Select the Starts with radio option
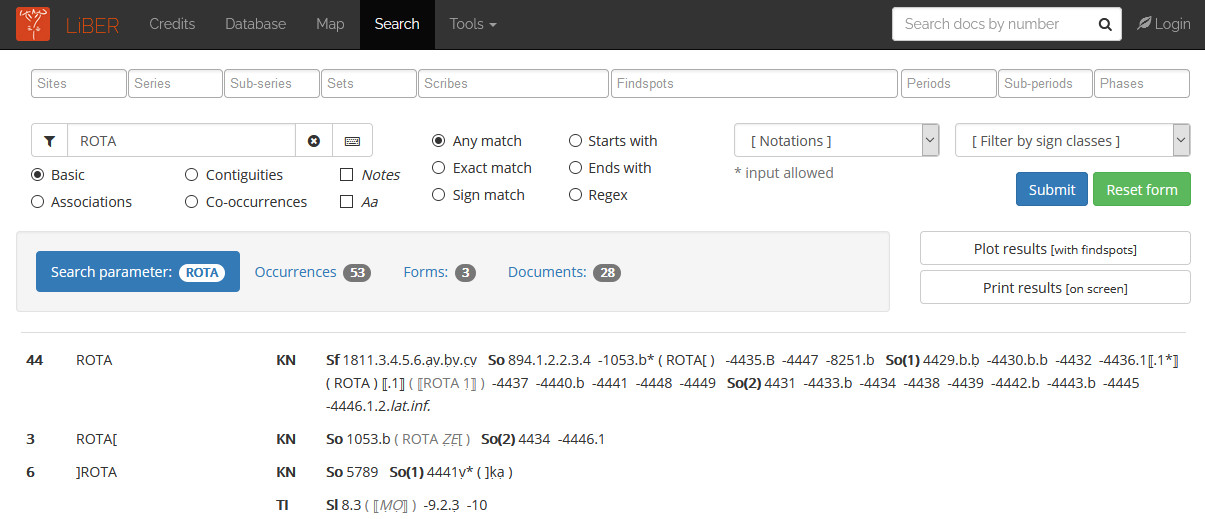 [575, 141]
